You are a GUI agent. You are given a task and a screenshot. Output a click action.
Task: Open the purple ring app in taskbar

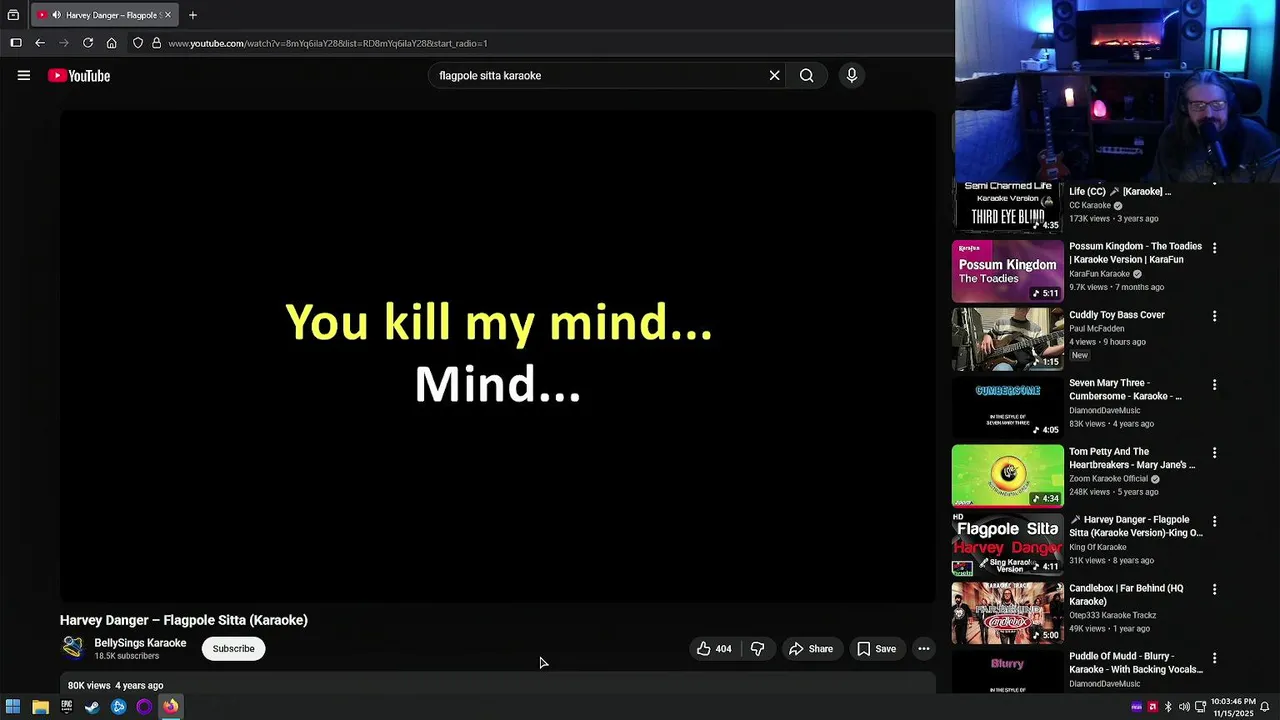(x=144, y=707)
